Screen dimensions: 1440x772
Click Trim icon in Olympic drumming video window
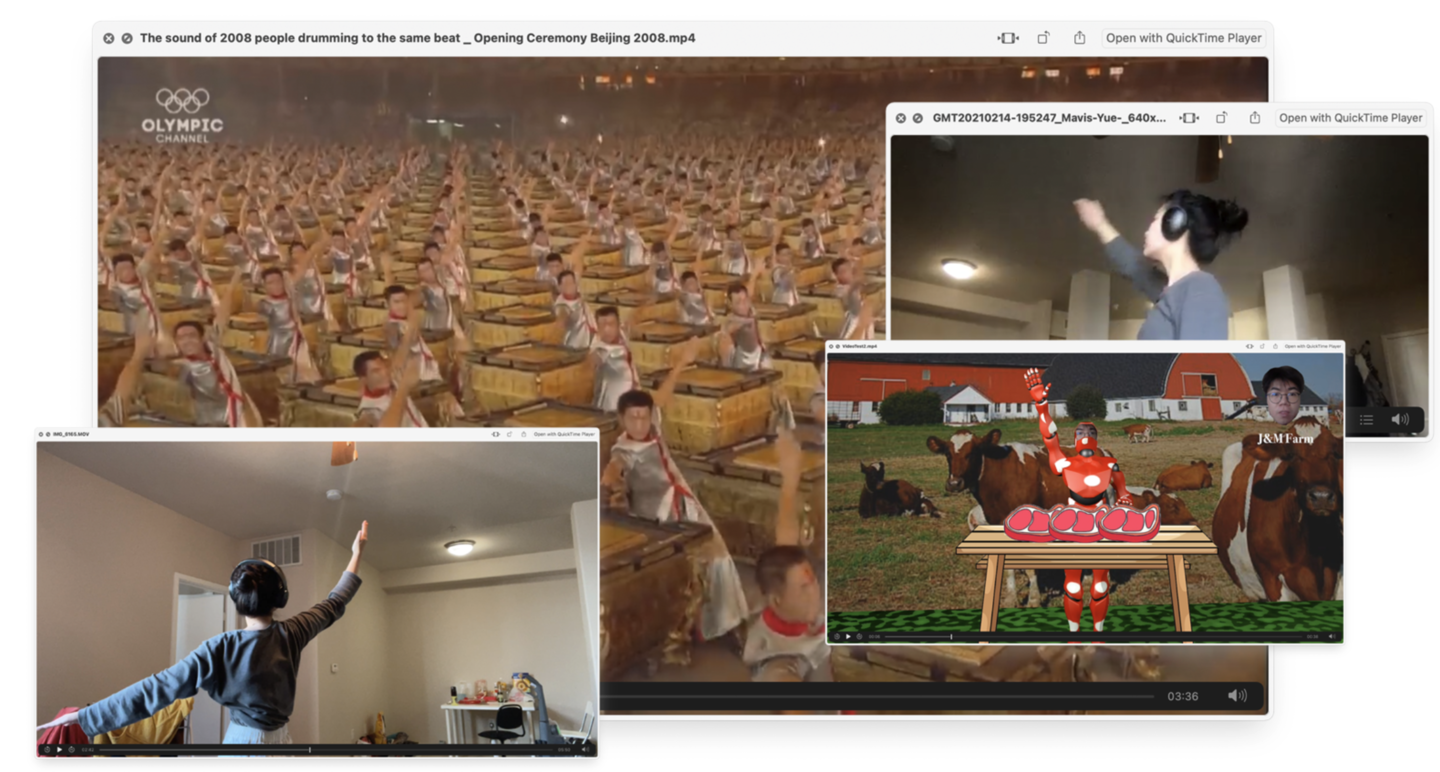pyautogui.click(x=1008, y=38)
